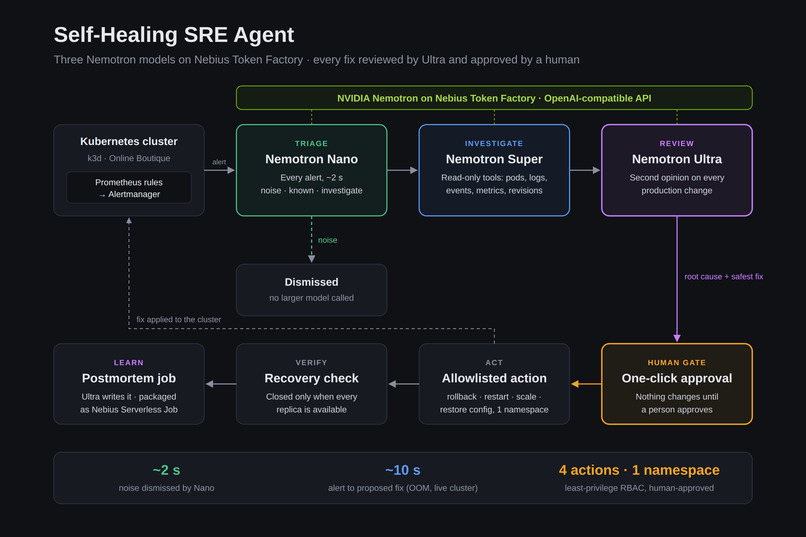Click the green '~2 s' metric

(167, 470)
